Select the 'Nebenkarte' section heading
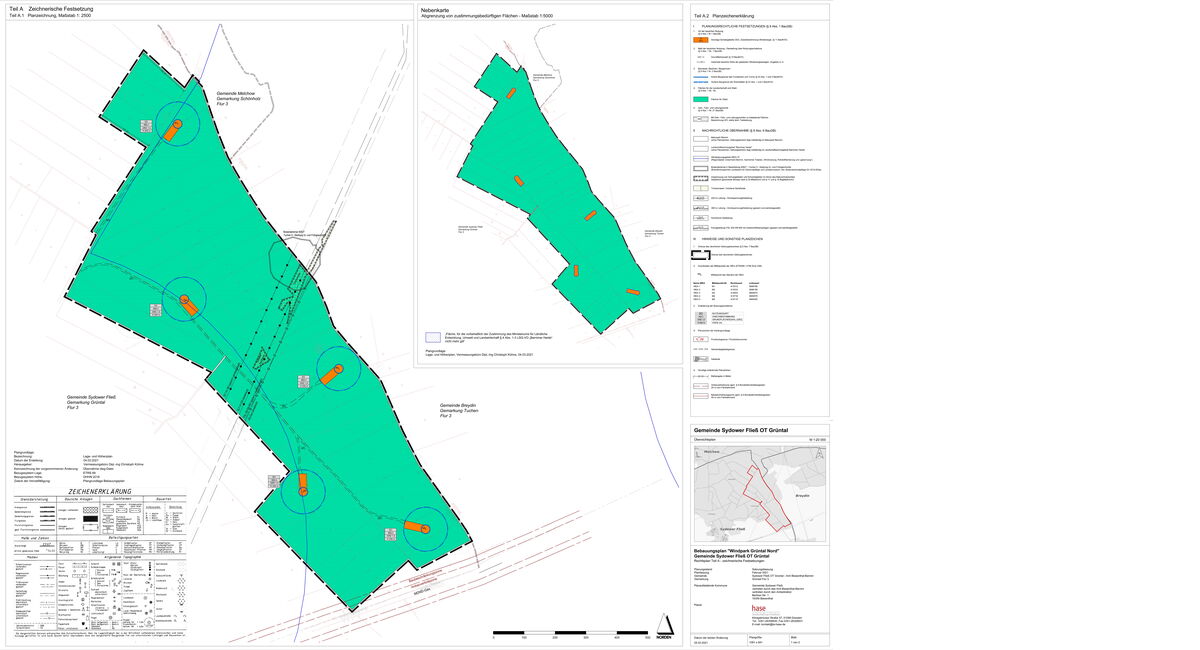This screenshot has width=1200, height=650. tap(436, 8)
